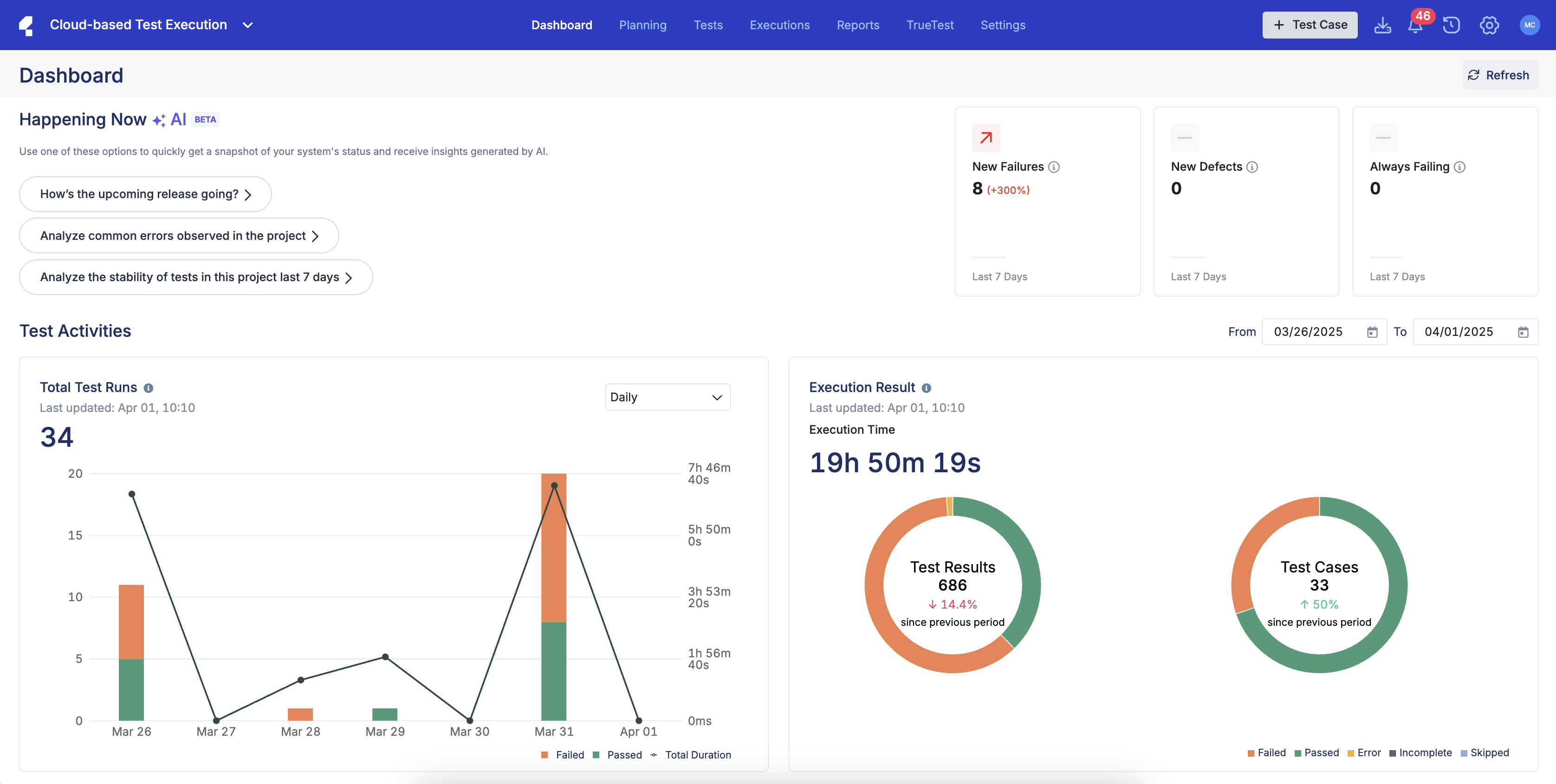Expand the Cloud-based Test Execution project selector
The width and height of the screenshot is (1556, 784).
248,25
